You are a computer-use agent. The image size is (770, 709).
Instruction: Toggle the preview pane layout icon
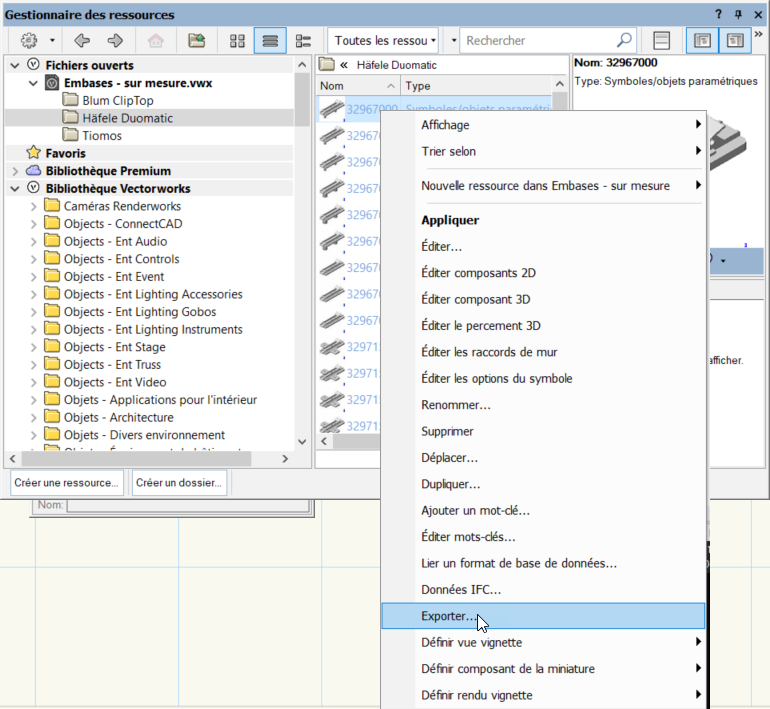click(661, 40)
